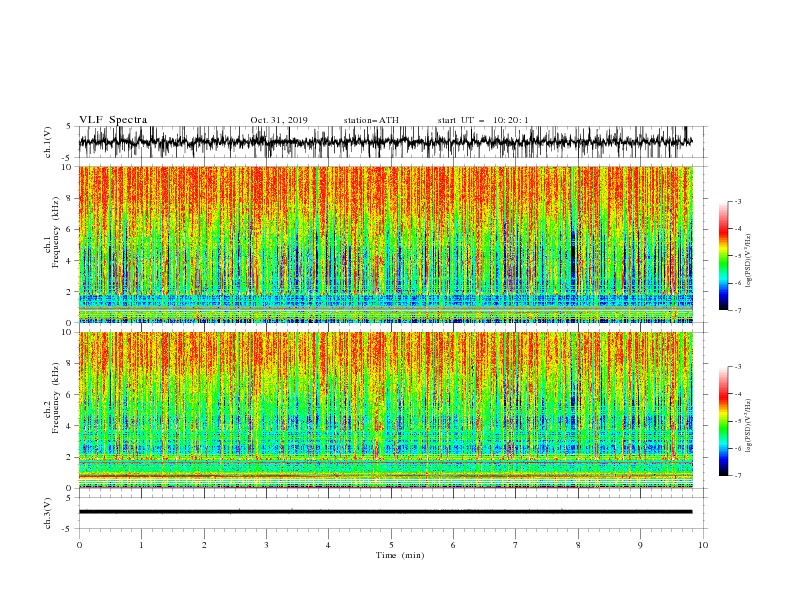Viewport: 792px width, 612px height.
Task: Click the 'VLF Spectra' title text
Action: 113,120
